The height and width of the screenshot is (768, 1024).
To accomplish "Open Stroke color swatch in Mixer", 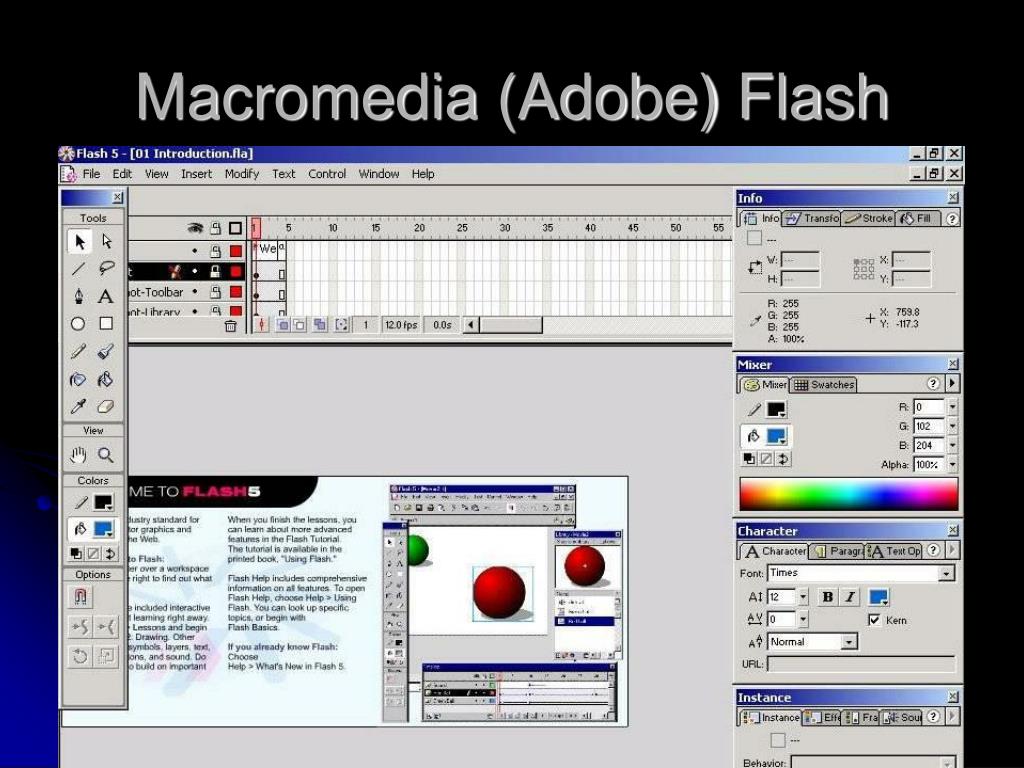I will click(x=776, y=409).
